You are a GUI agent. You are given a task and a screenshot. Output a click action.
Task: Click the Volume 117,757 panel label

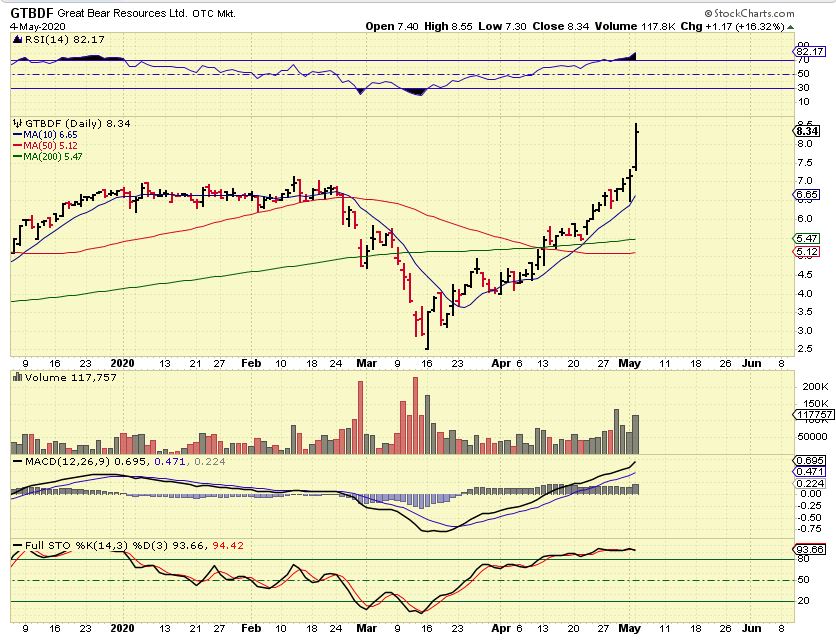click(70, 378)
